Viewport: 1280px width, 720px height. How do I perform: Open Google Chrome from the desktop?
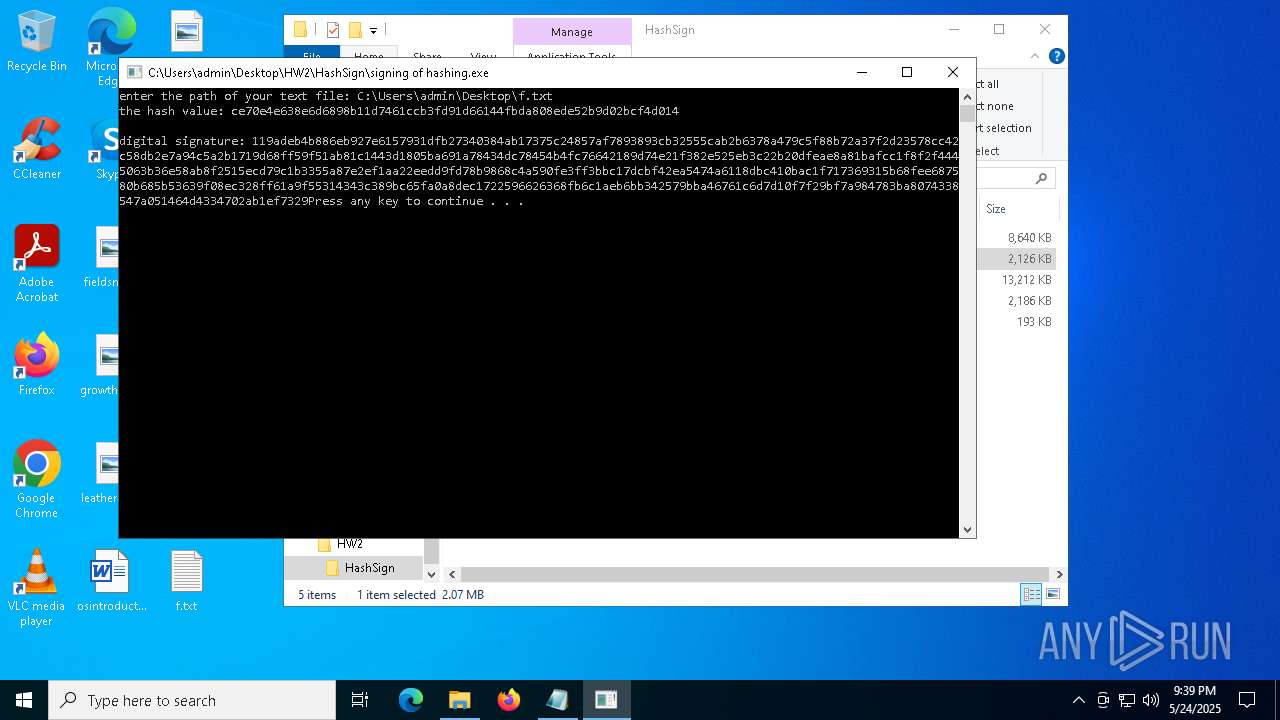[36, 480]
